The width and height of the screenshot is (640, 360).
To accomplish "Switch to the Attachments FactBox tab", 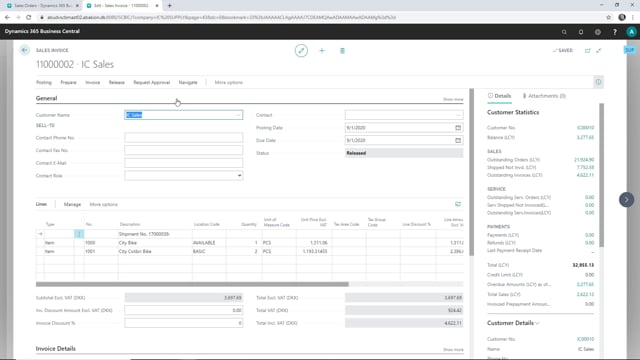I will pos(544,96).
